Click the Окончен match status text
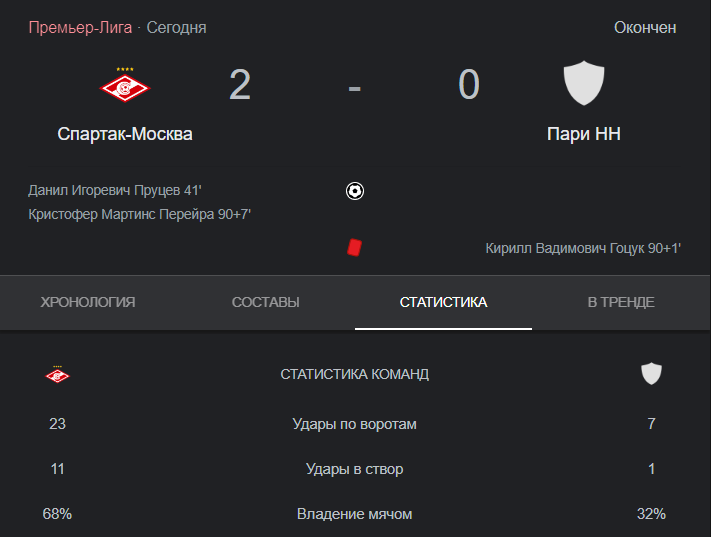 (x=645, y=28)
